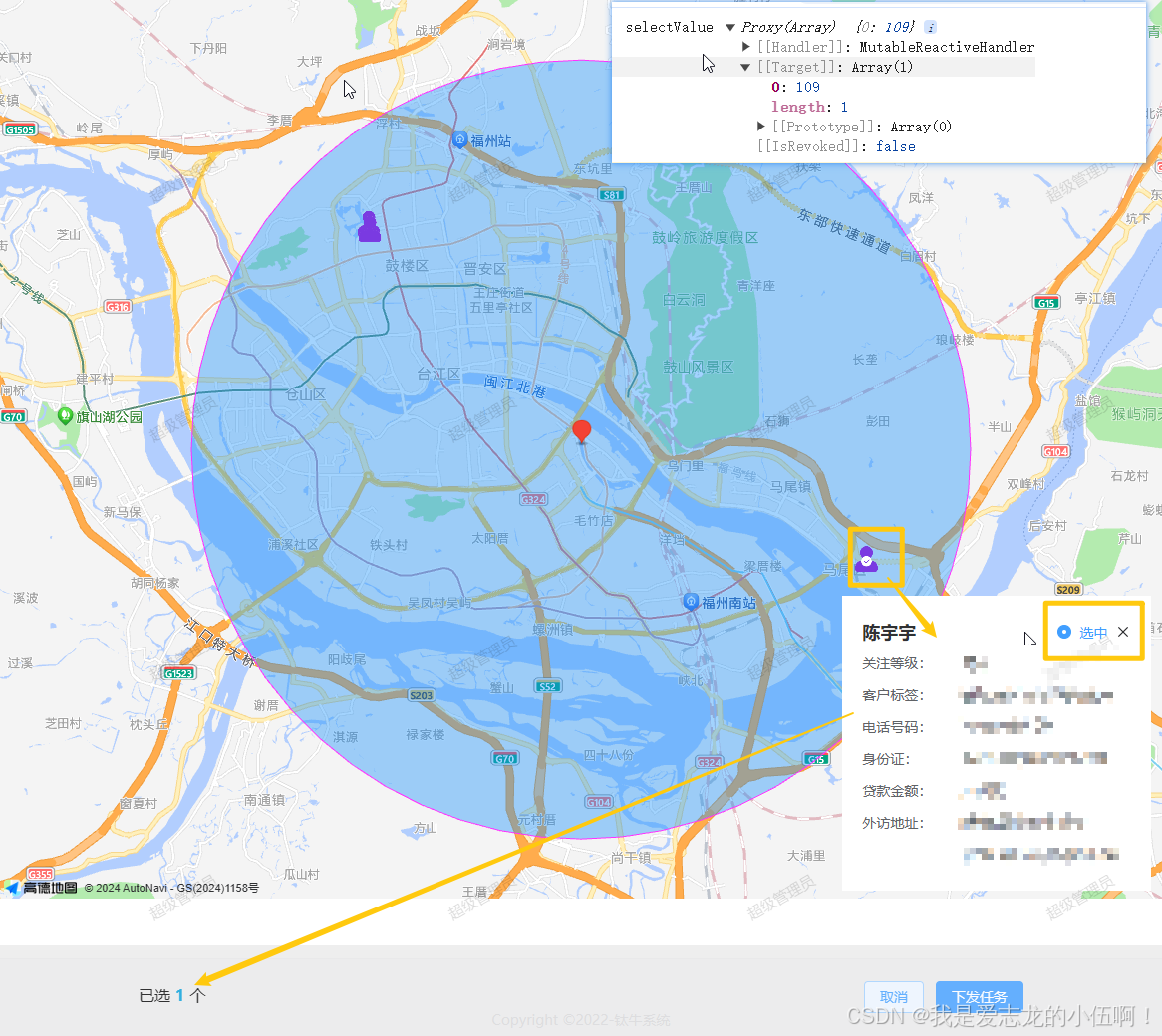Image resolution: width=1162 pixels, height=1036 pixels.
Task: Click the blue count 1 in 已选 1 个
Action: tap(178, 994)
